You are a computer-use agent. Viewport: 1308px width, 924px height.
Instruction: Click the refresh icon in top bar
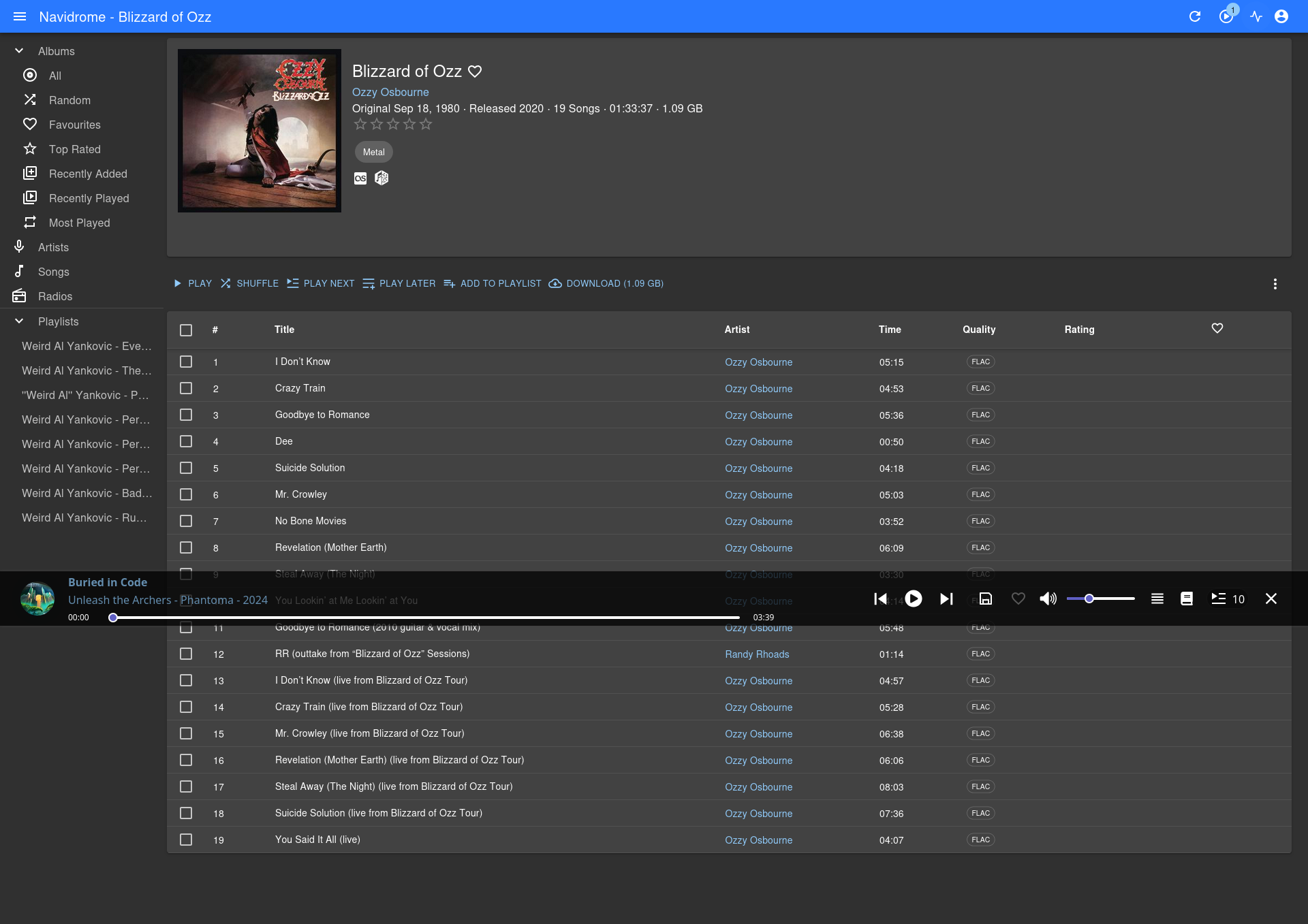(x=1195, y=16)
